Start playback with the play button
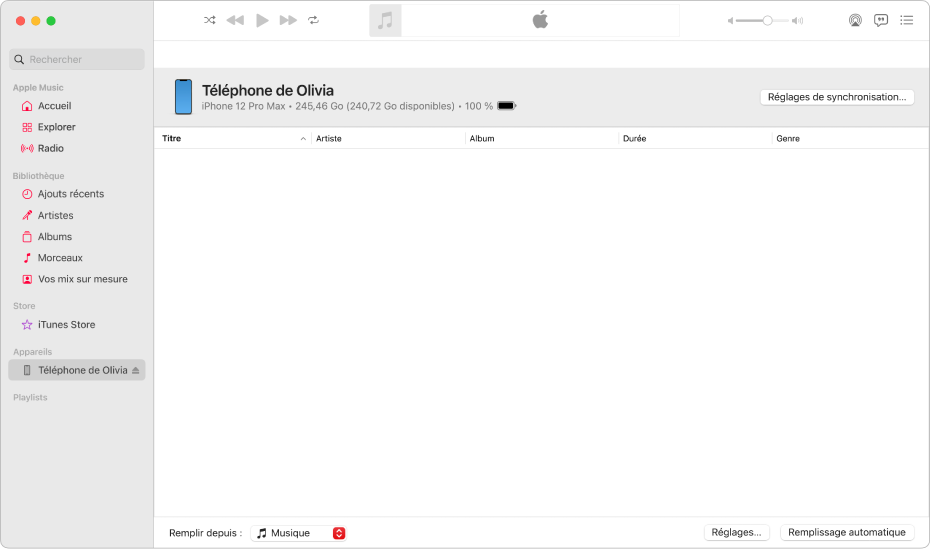The image size is (931, 551). tap(262, 20)
